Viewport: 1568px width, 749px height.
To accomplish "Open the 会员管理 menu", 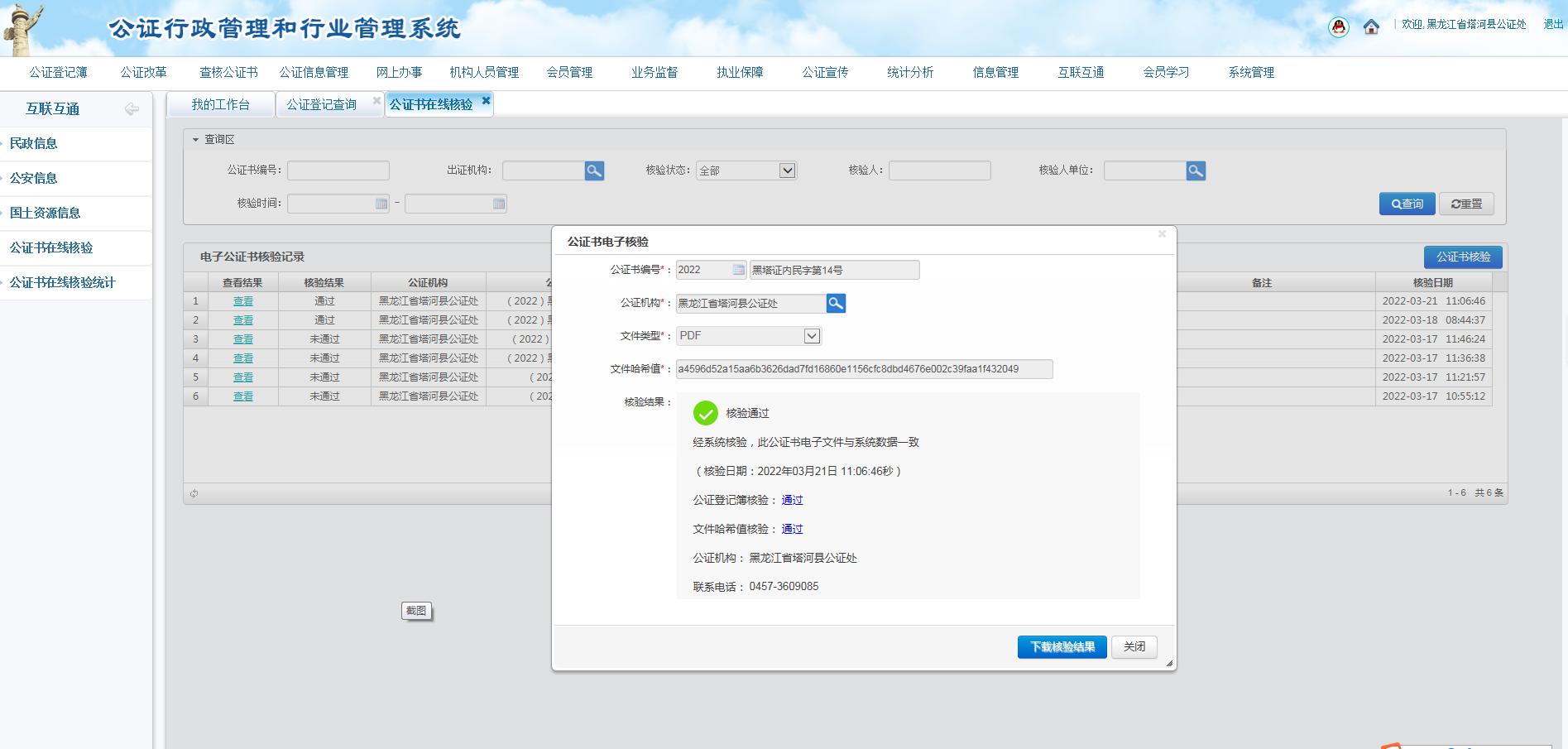I will pos(569,72).
